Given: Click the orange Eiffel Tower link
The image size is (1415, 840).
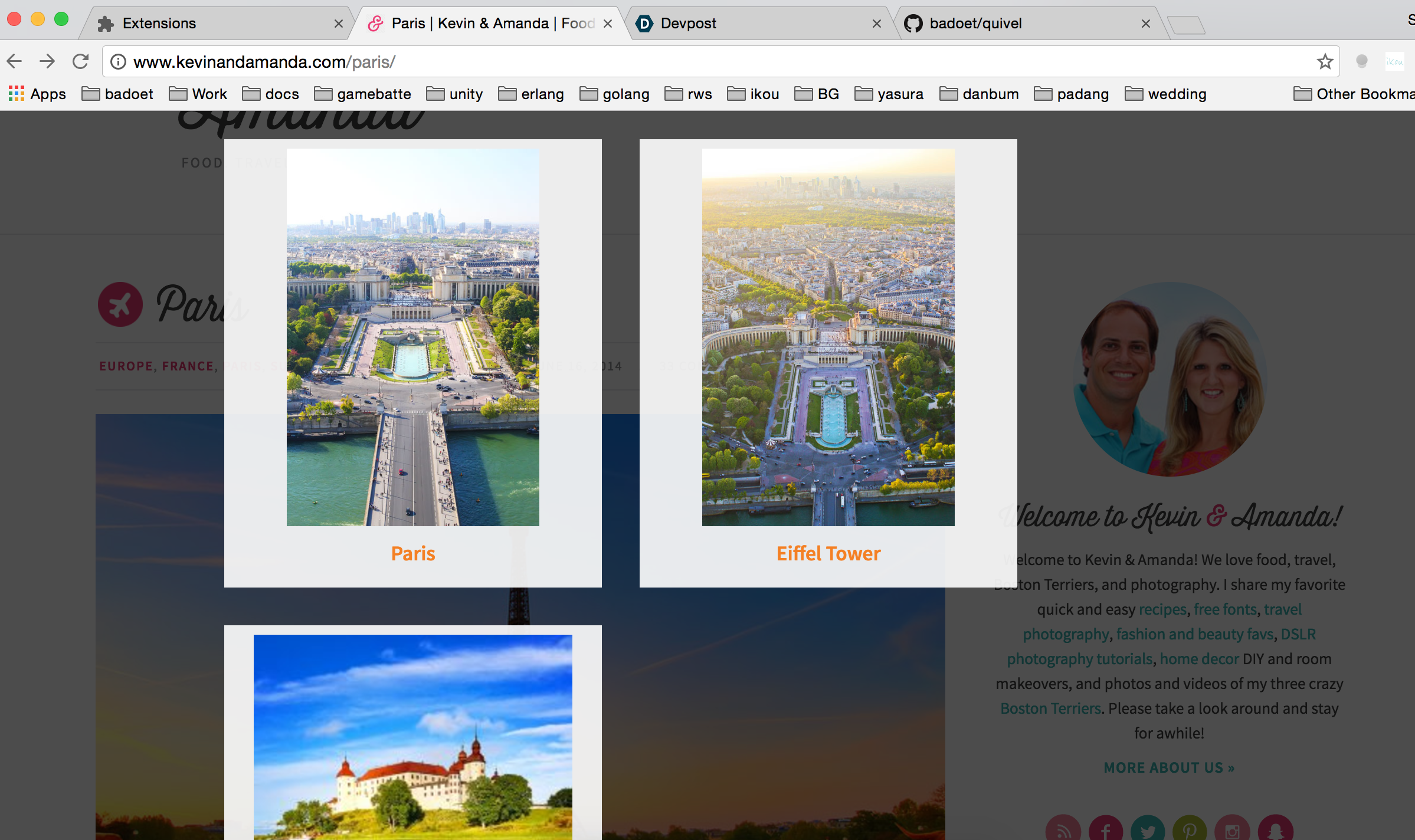Looking at the screenshot, I should click(x=828, y=553).
